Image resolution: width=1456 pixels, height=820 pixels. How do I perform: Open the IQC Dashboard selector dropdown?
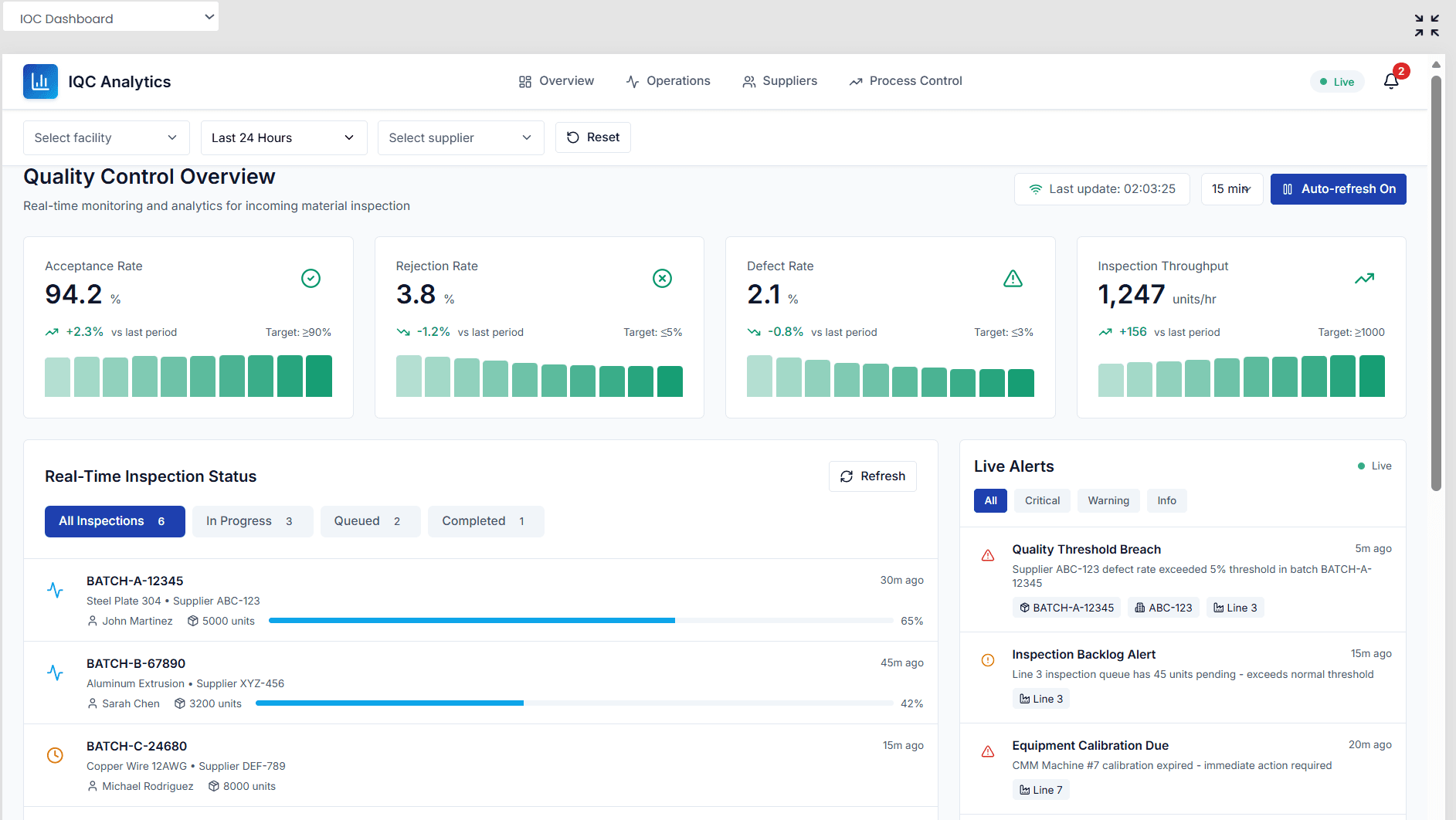coord(111,17)
